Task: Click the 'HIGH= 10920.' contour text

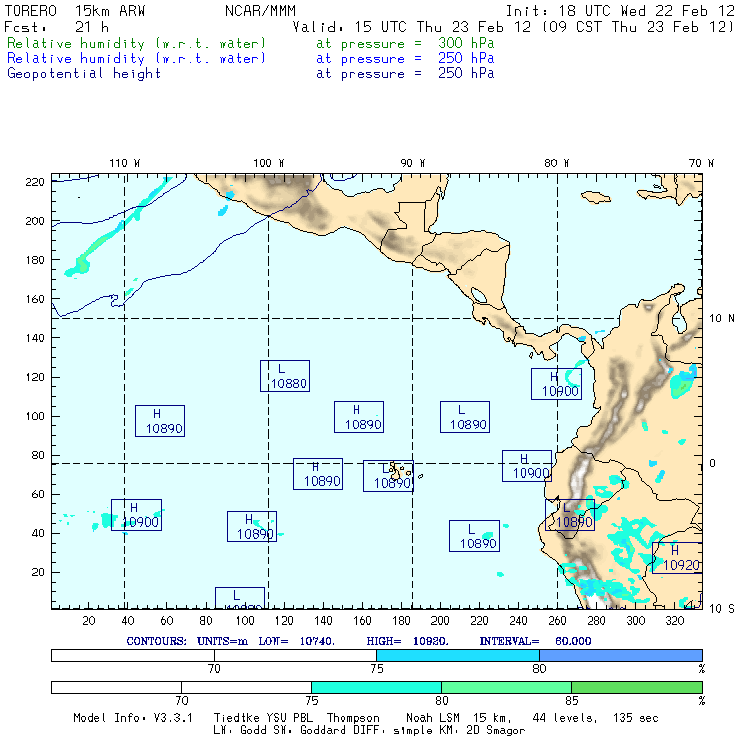Action: pyautogui.click(x=408, y=641)
